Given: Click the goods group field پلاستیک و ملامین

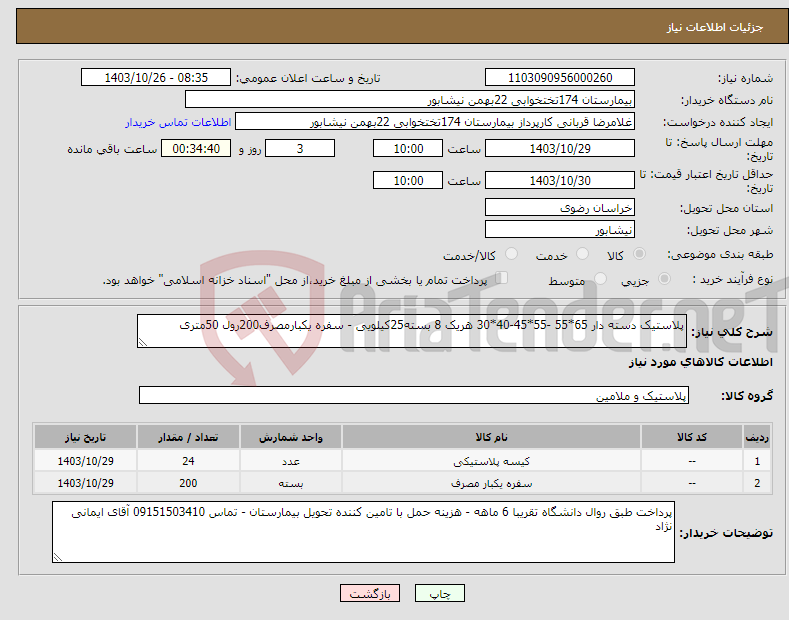Looking at the screenshot, I should pos(414,396).
